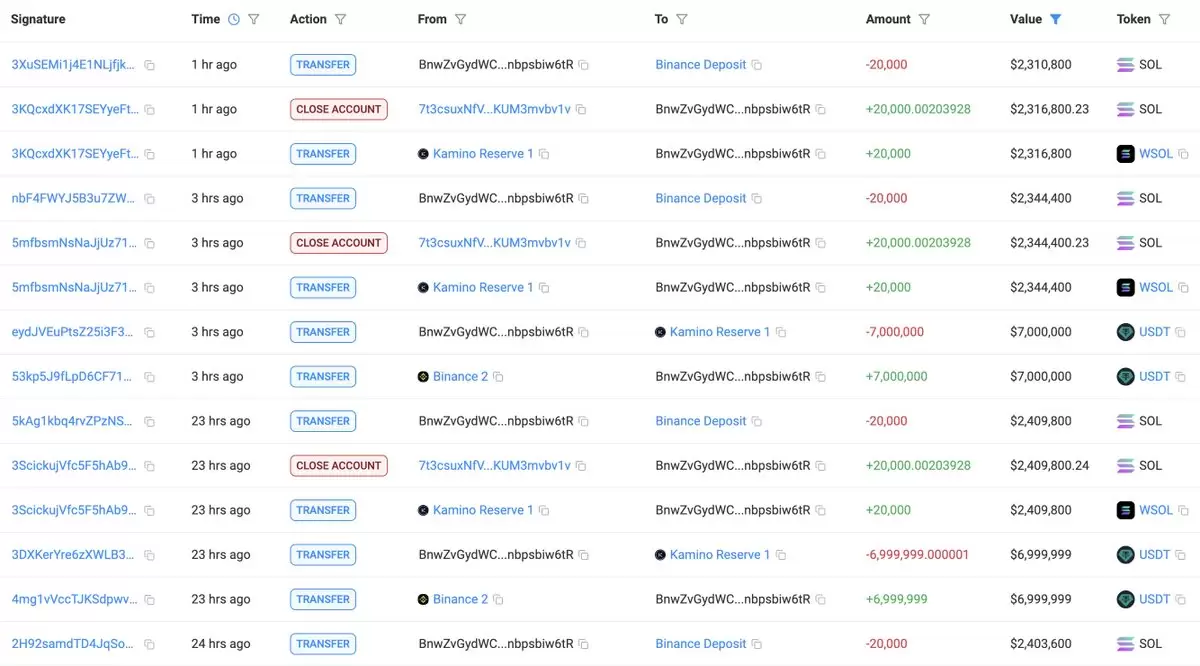The image size is (1200, 666).
Task: Open the Token column filter
Action: click(x=1164, y=19)
